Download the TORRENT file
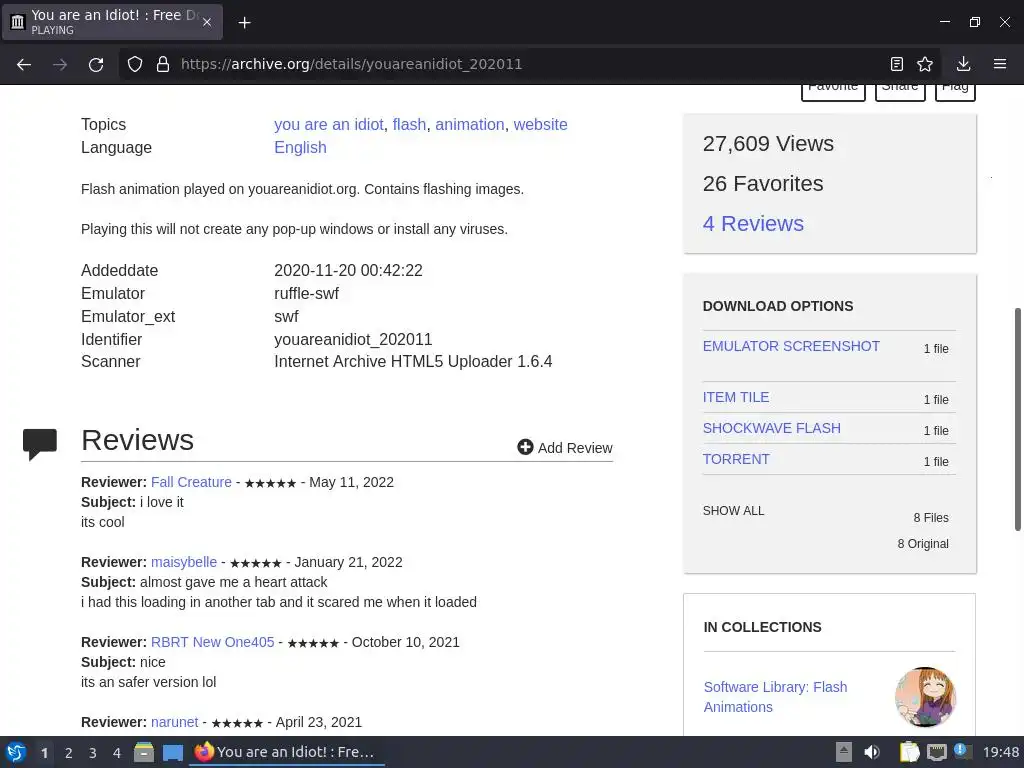Screen dimensions: 1024x768 (x=736, y=459)
